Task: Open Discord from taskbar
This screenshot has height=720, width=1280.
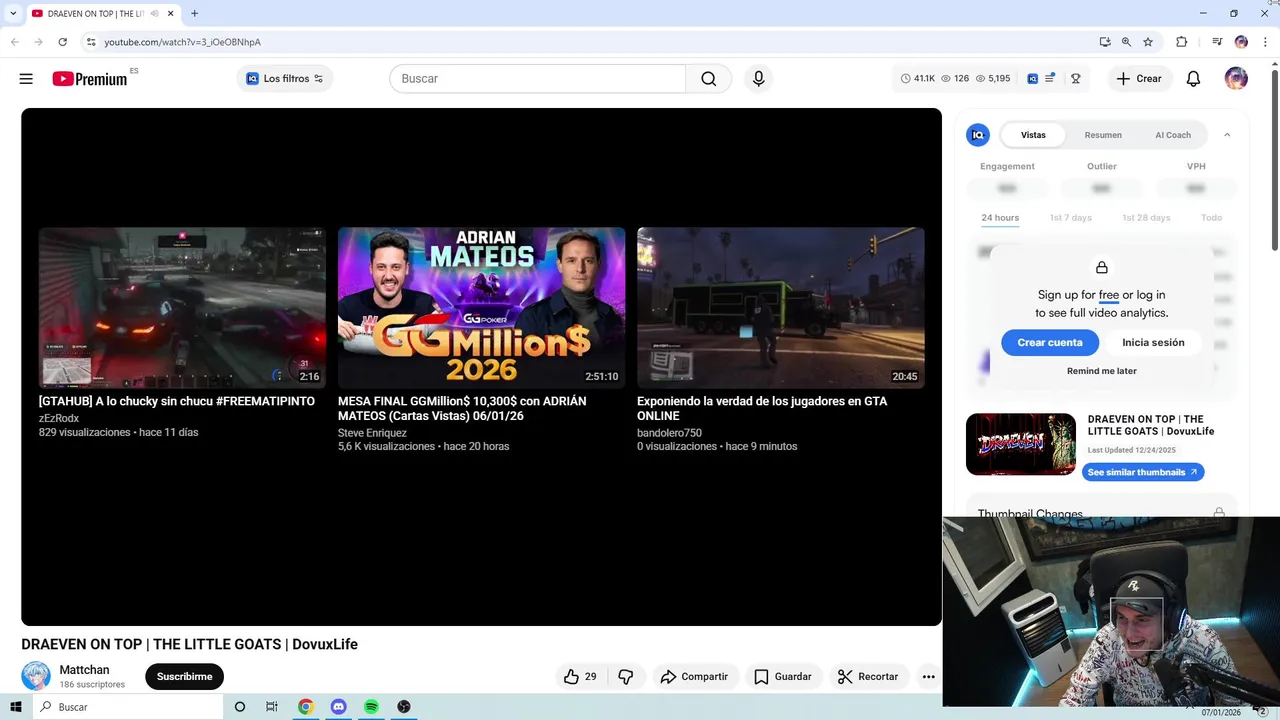Action: coord(338,707)
